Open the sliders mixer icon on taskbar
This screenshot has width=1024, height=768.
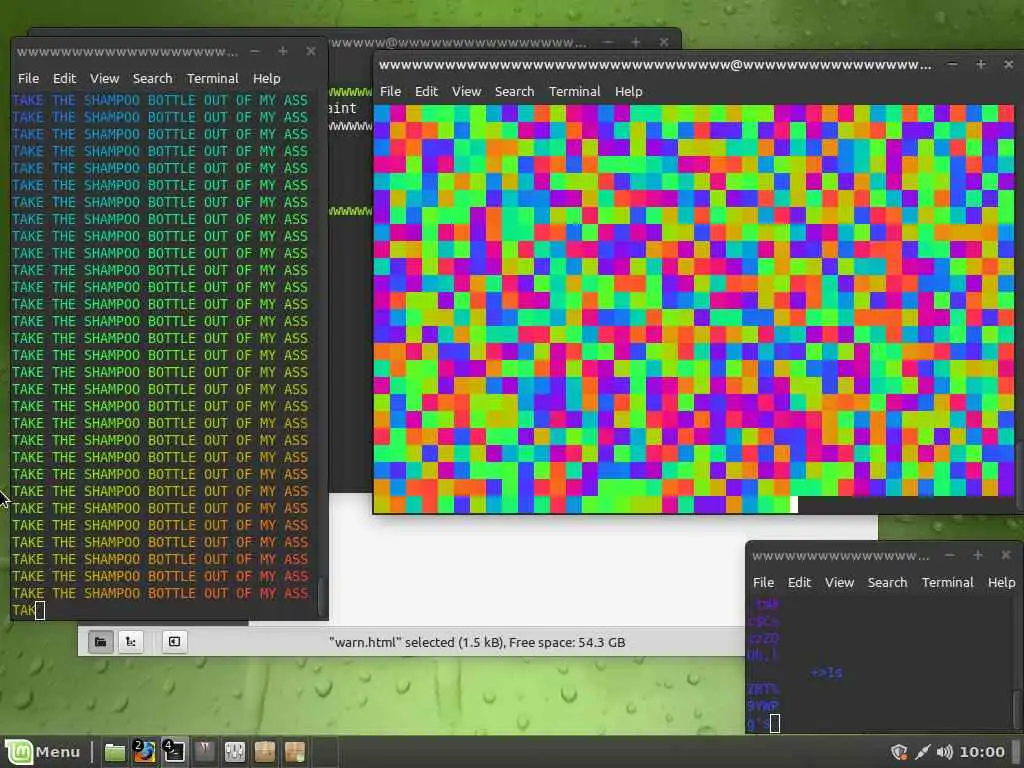pos(234,752)
